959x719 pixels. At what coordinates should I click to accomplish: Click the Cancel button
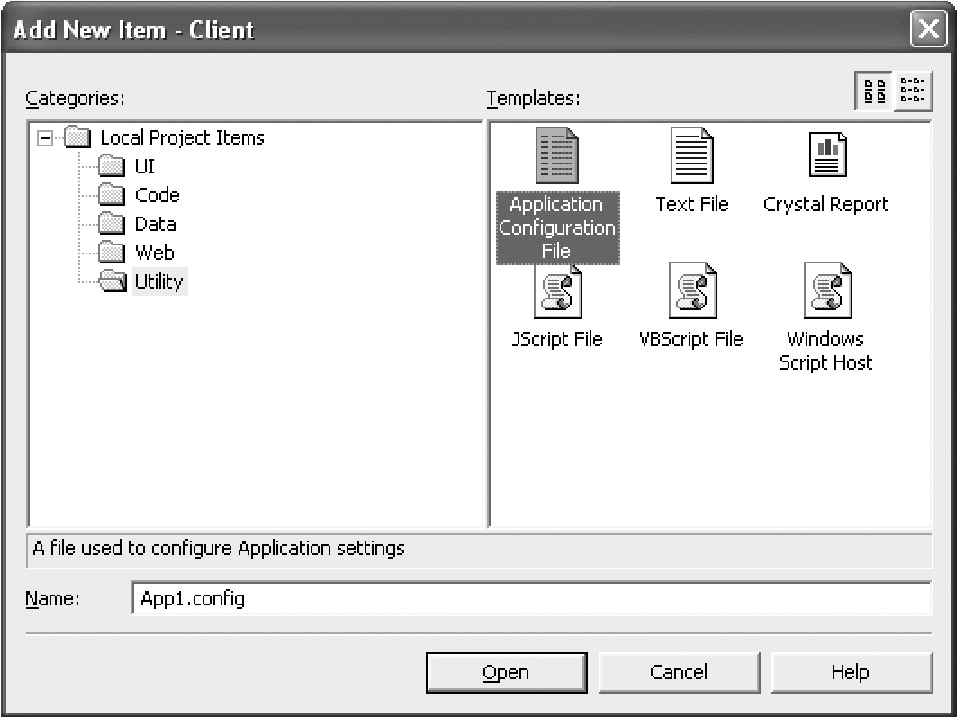click(x=678, y=673)
